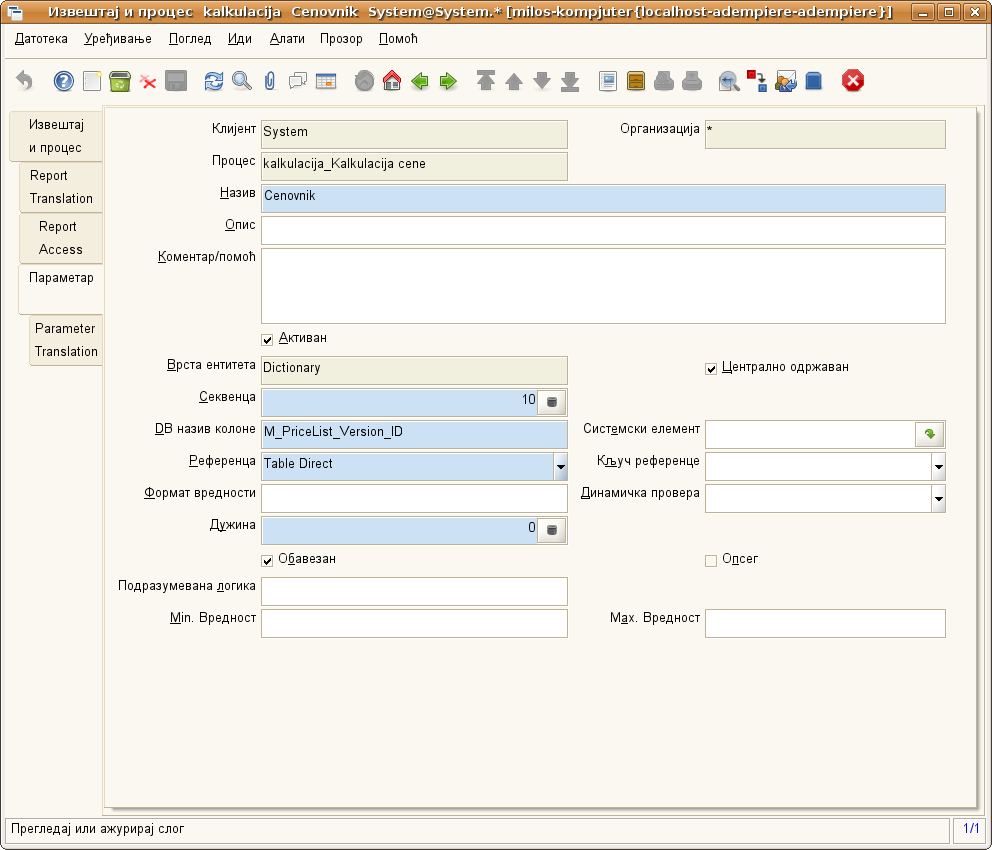Click the Undo changes toolbar icon
The image size is (992, 850).
pyautogui.click(x=24, y=81)
